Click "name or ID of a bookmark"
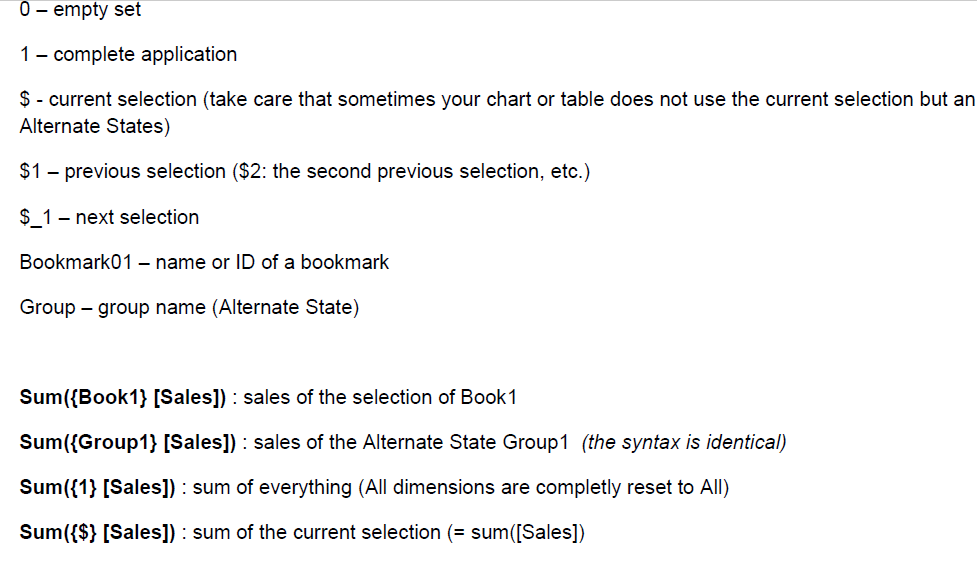 272,262
